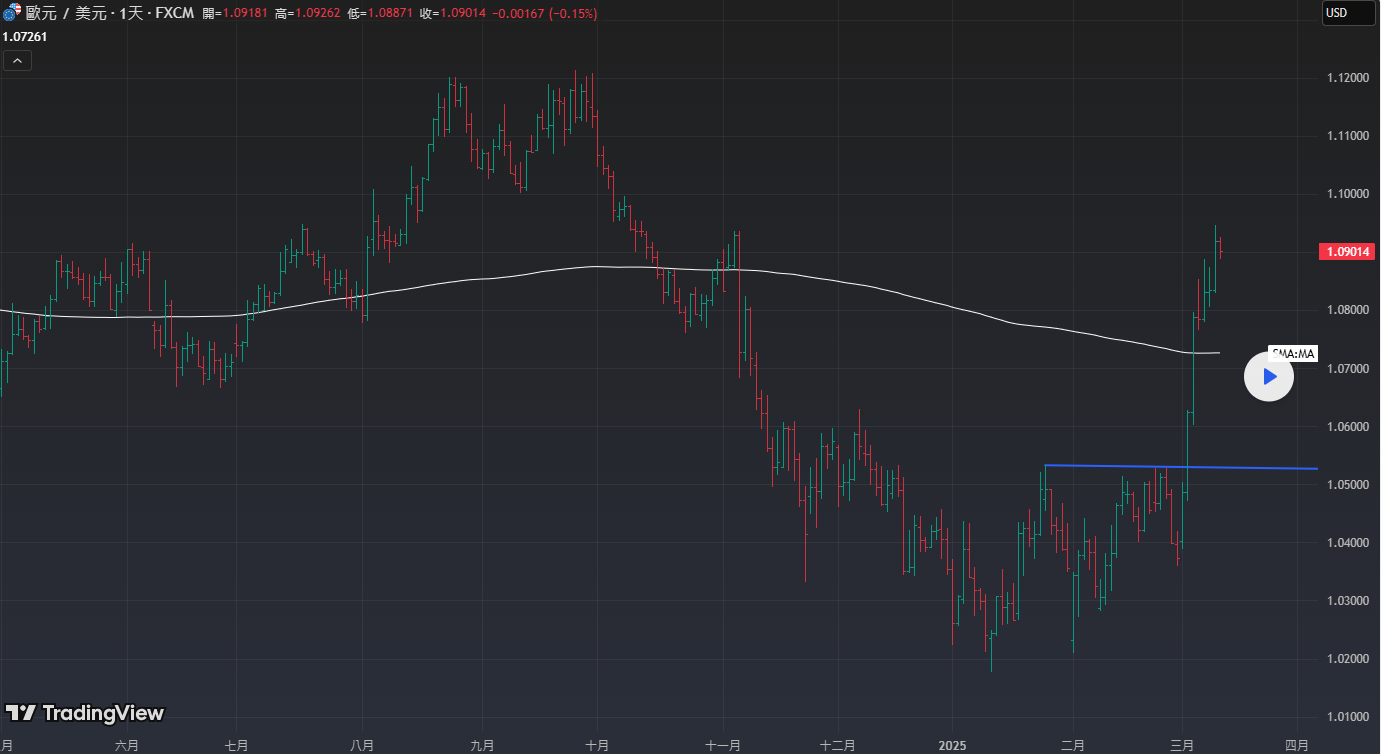
Task: Click the TradingView logo
Action: [x=85, y=713]
